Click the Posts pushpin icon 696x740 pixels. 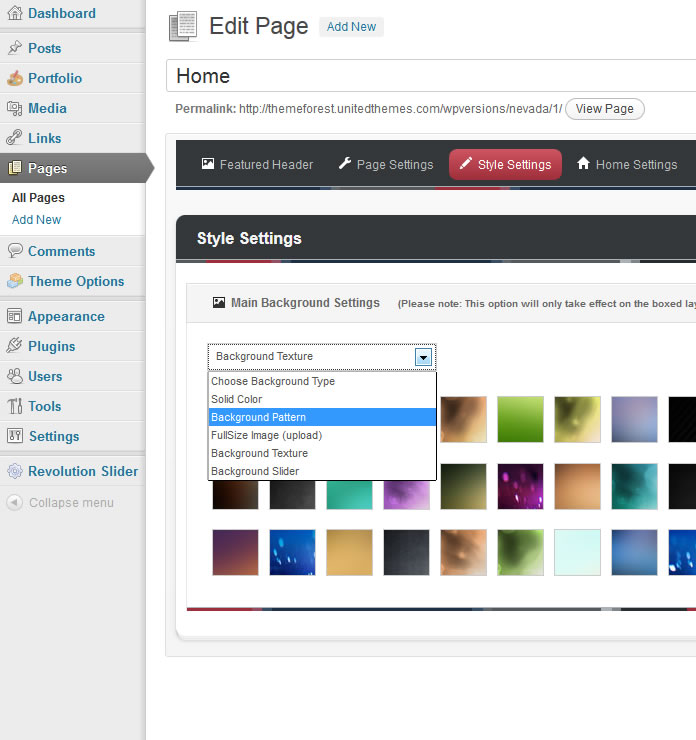[14, 48]
